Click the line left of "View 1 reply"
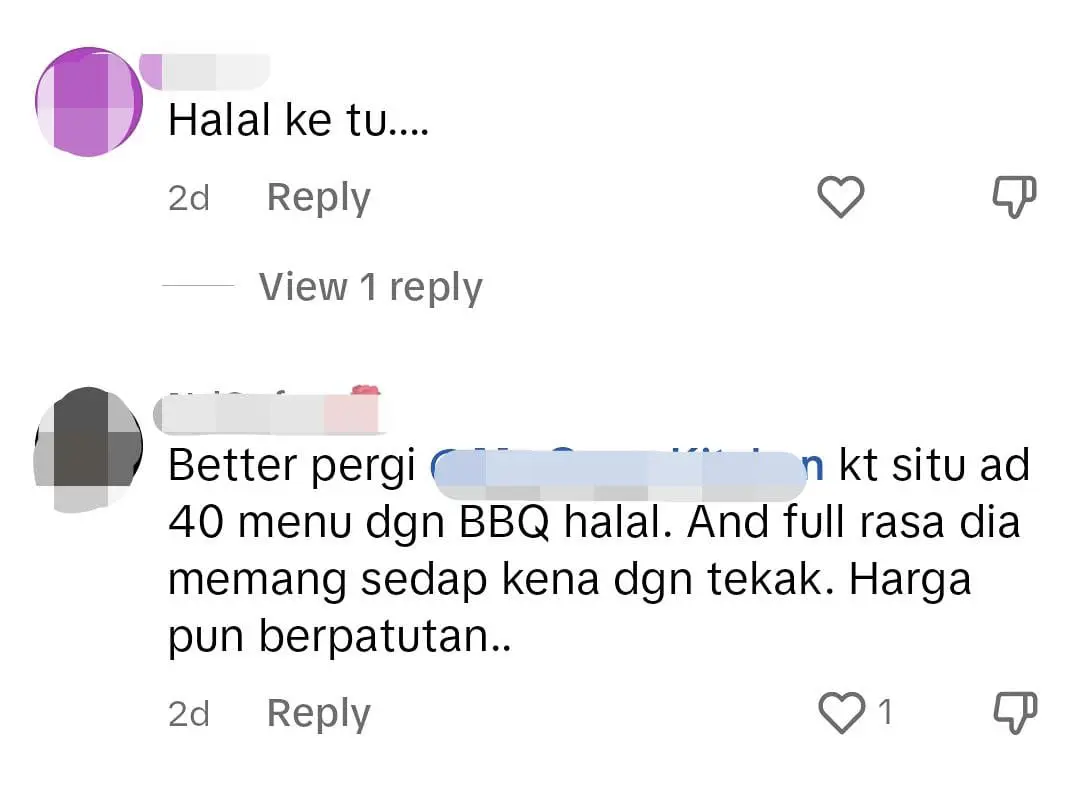 pos(198,285)
